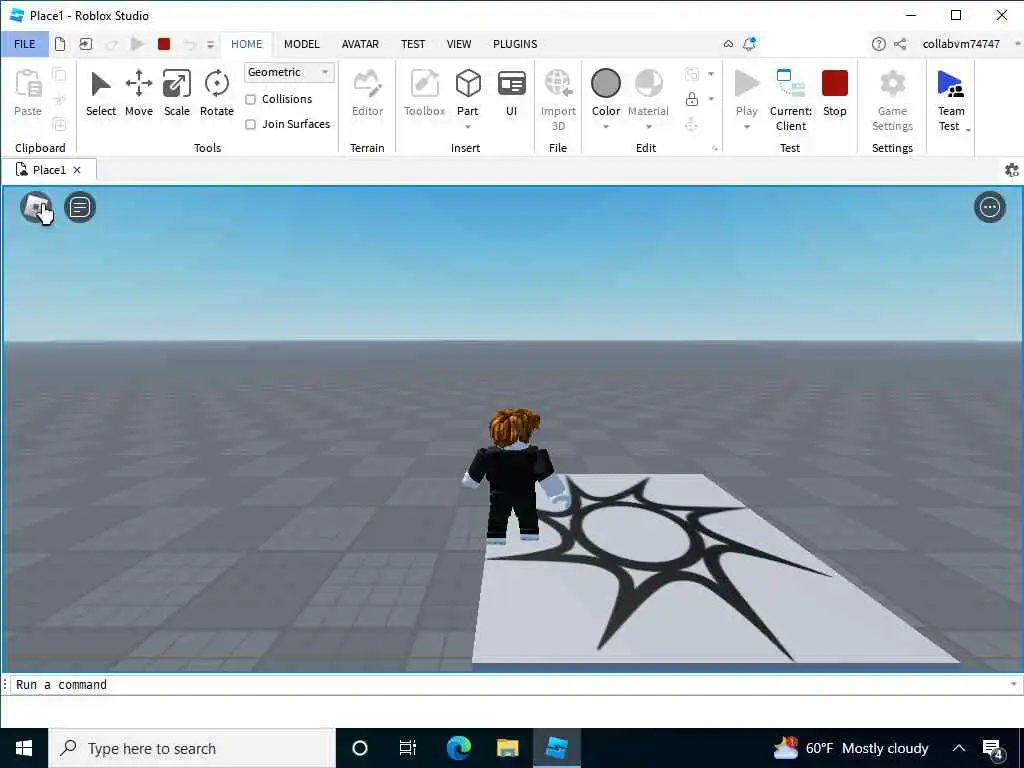Open File Explorer from taskbar
This screenshot has height=768, width=1024.
(x=507, y=748)
